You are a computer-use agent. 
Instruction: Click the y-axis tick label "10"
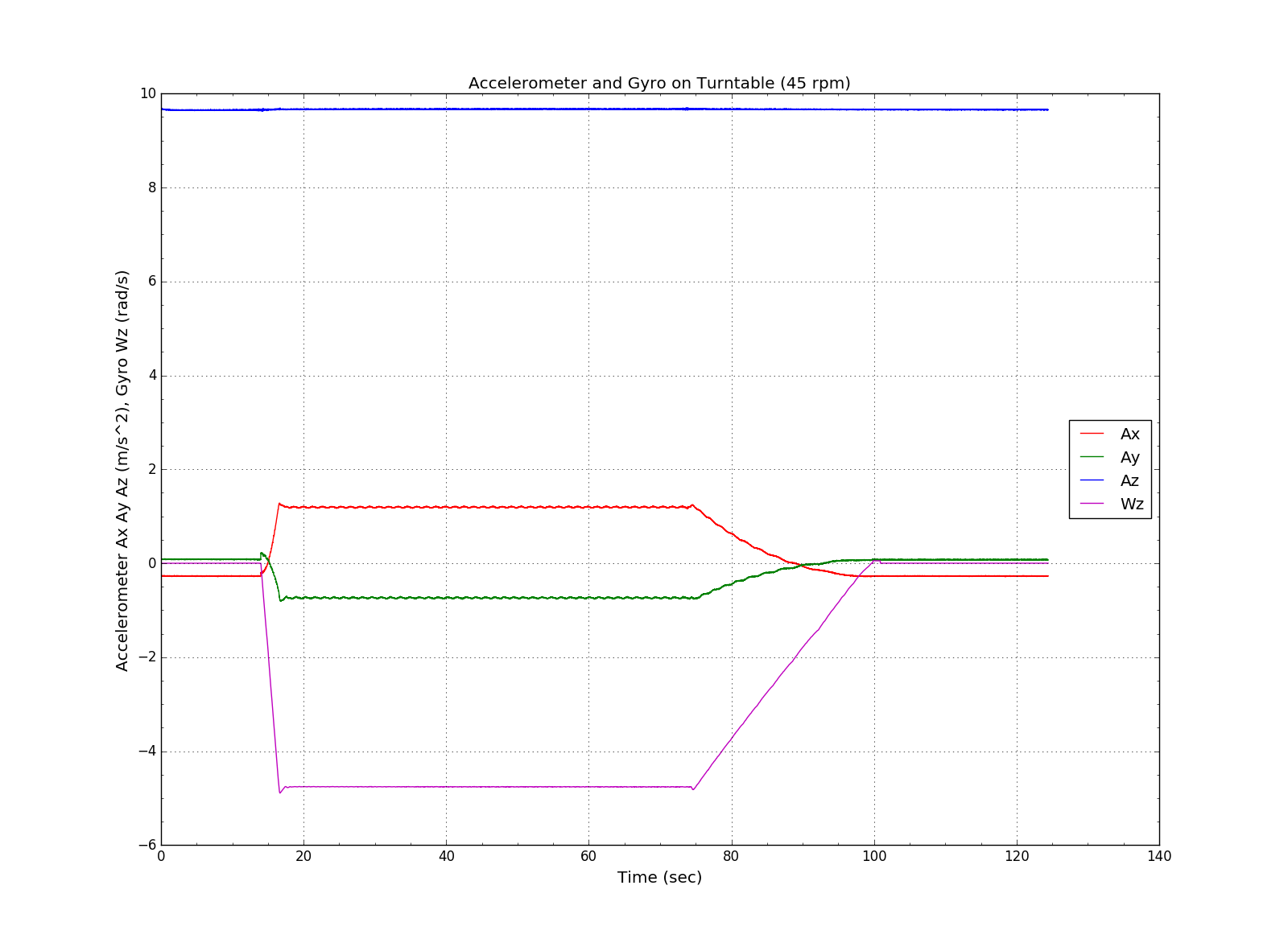pos(147,94)
